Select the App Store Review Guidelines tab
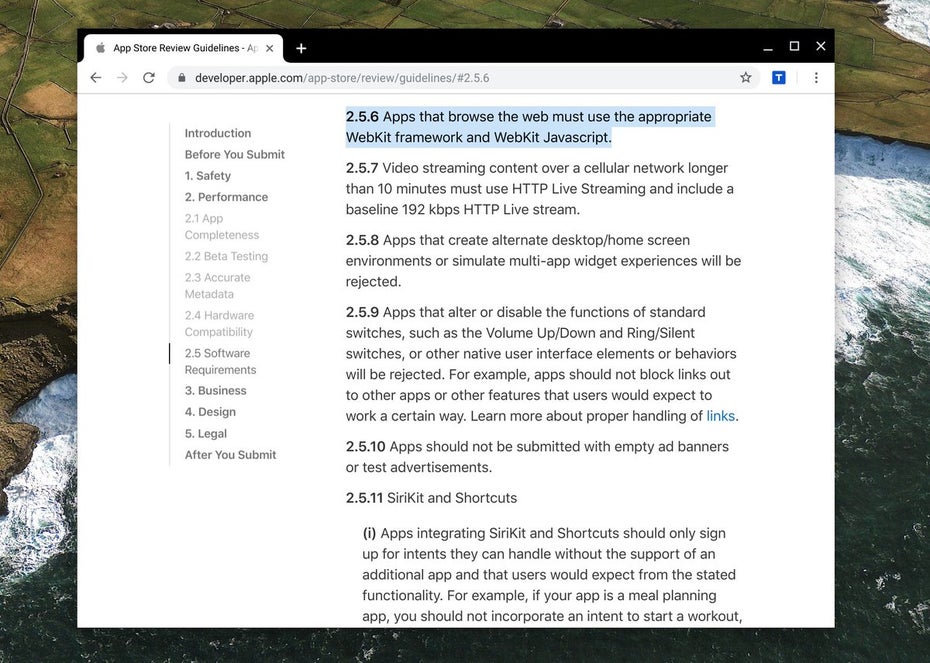 tap(183, 48)
